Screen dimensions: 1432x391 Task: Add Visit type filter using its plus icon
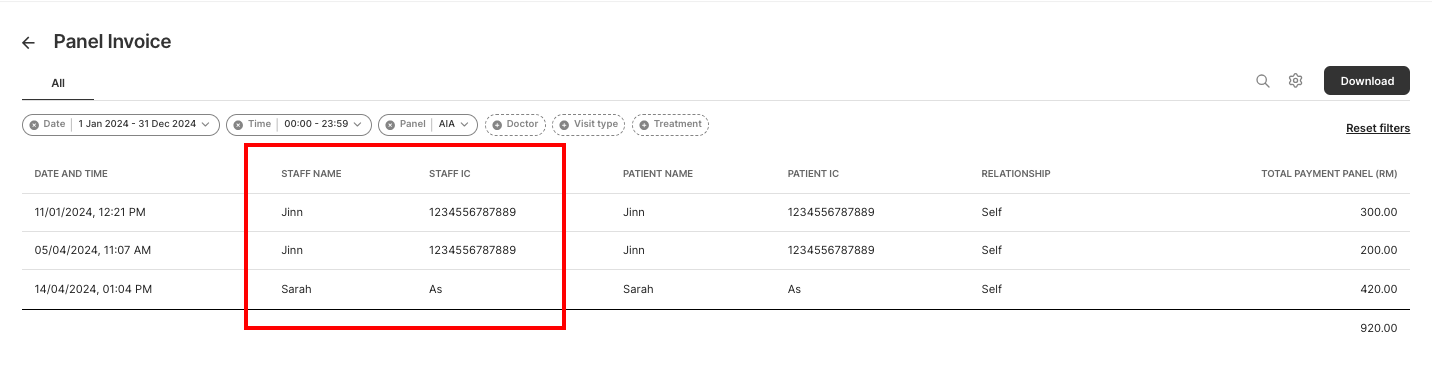point(564,125)
